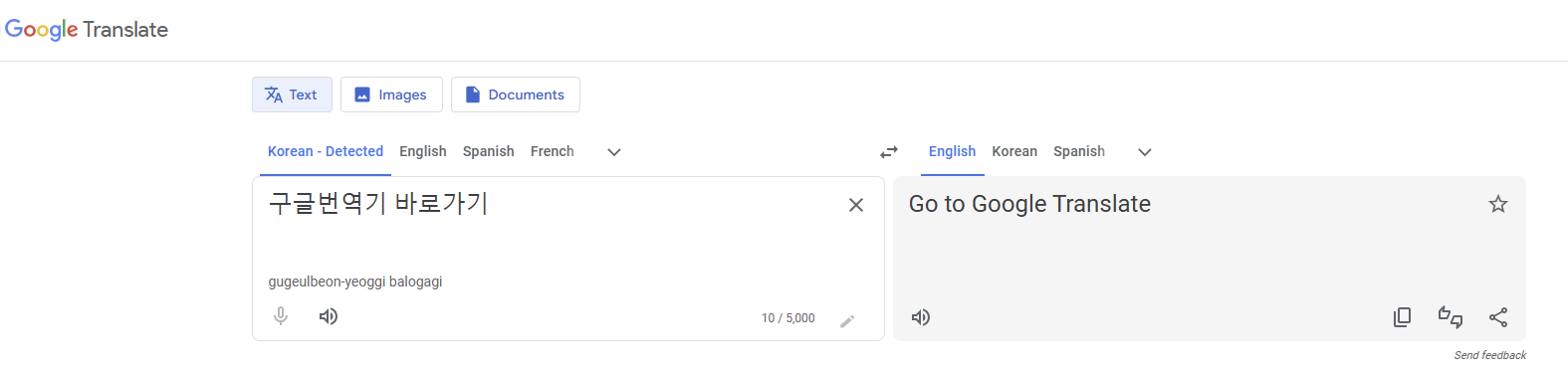The image size is (1568, 373).
Task: Expand the source languages dropdown chevron
Action: [614, 152]
